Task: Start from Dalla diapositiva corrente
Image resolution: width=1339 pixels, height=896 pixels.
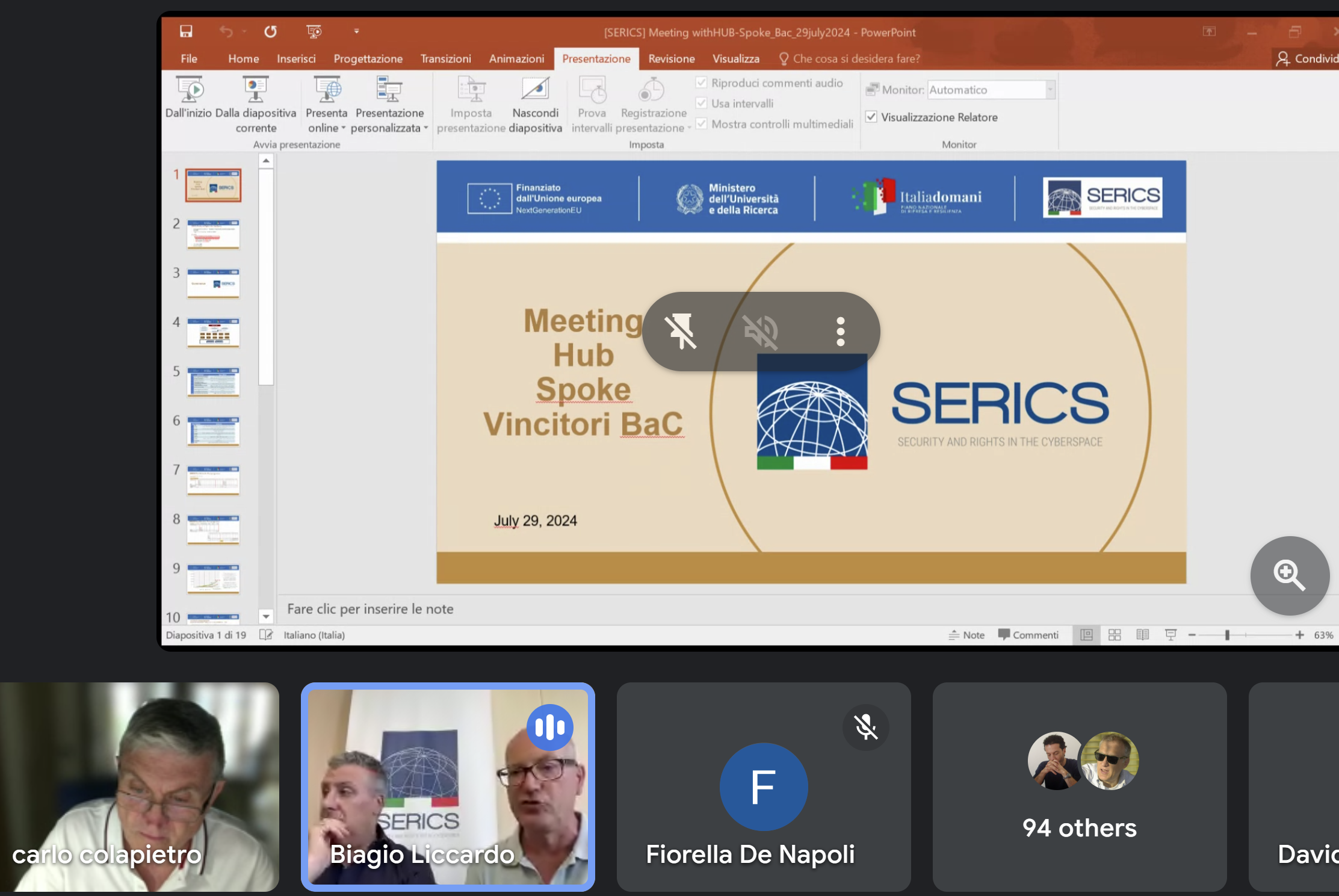Action: point(256,105)
